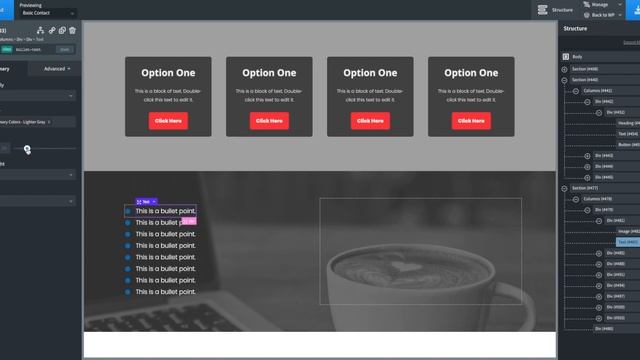Expand Div (#494) in Structure tree
The width and height of the screenshot is (640, 360).
(x=599, y=286)
